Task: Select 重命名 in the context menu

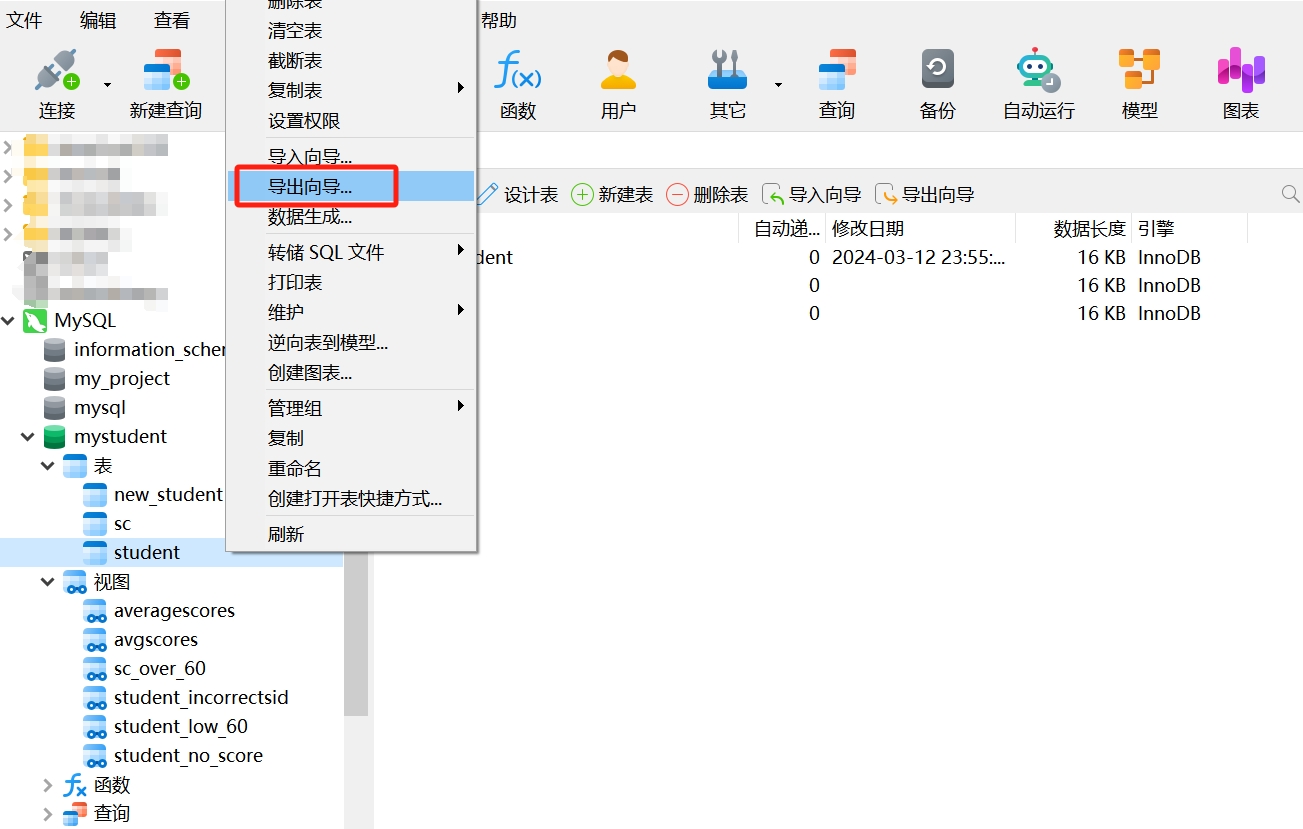Action: 294,468
